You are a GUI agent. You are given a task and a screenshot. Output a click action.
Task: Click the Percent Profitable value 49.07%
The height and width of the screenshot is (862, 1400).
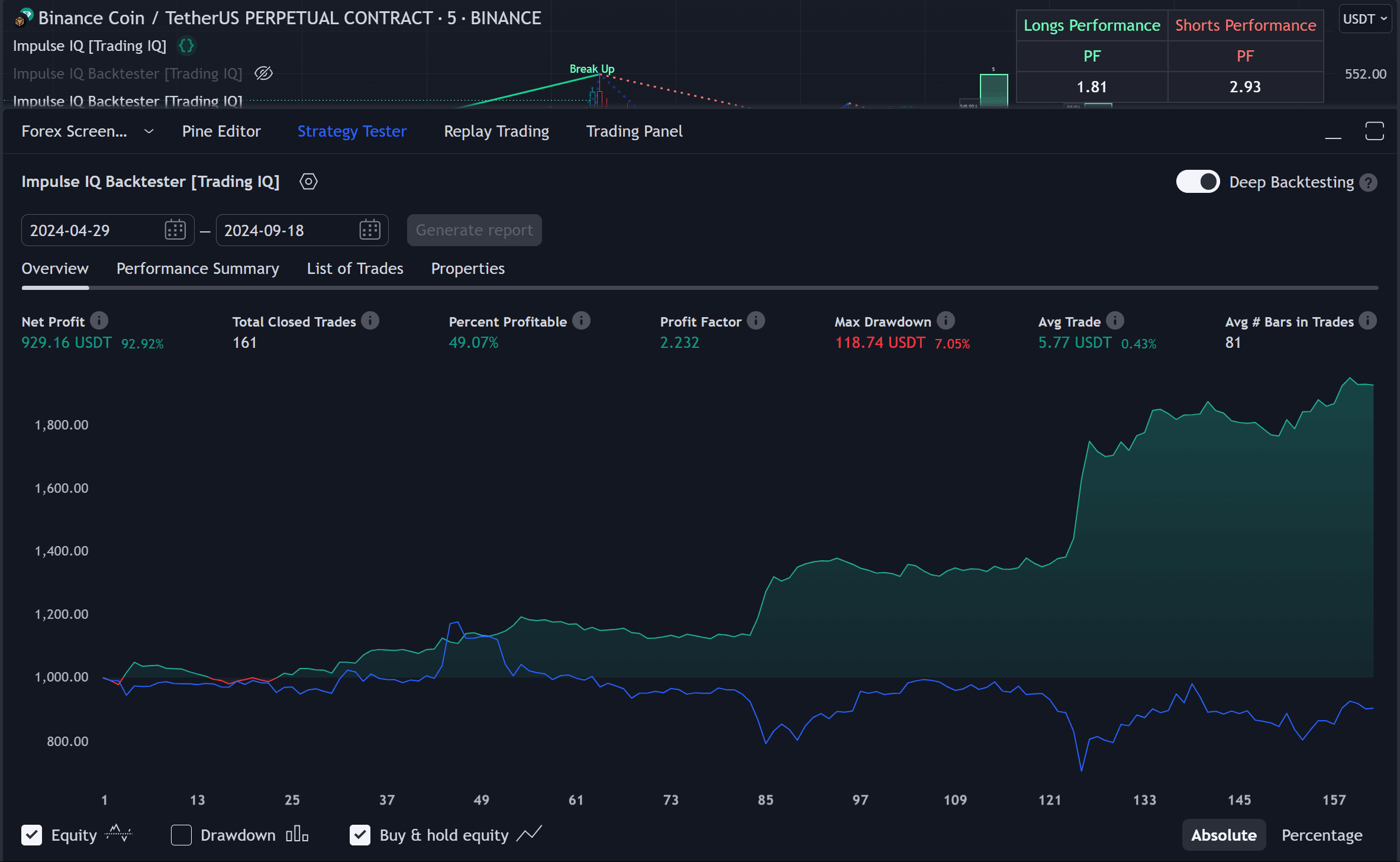coord(473,343)
